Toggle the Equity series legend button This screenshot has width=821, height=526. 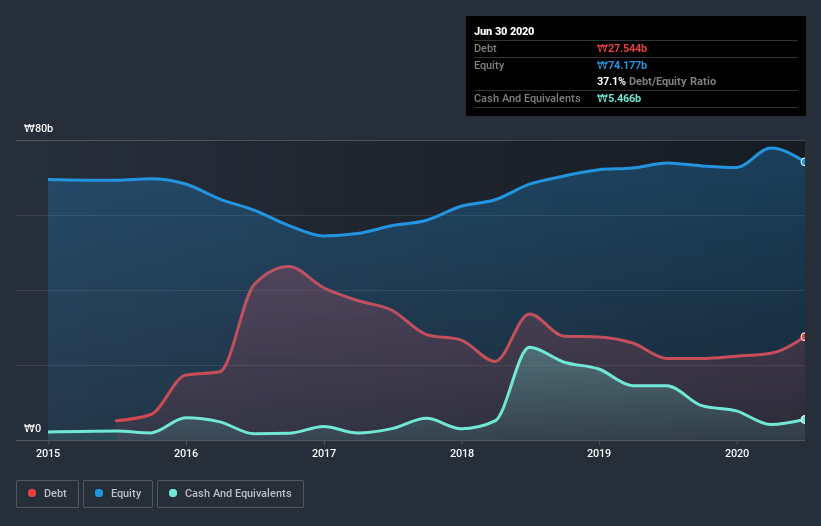(x=118, y=494)
